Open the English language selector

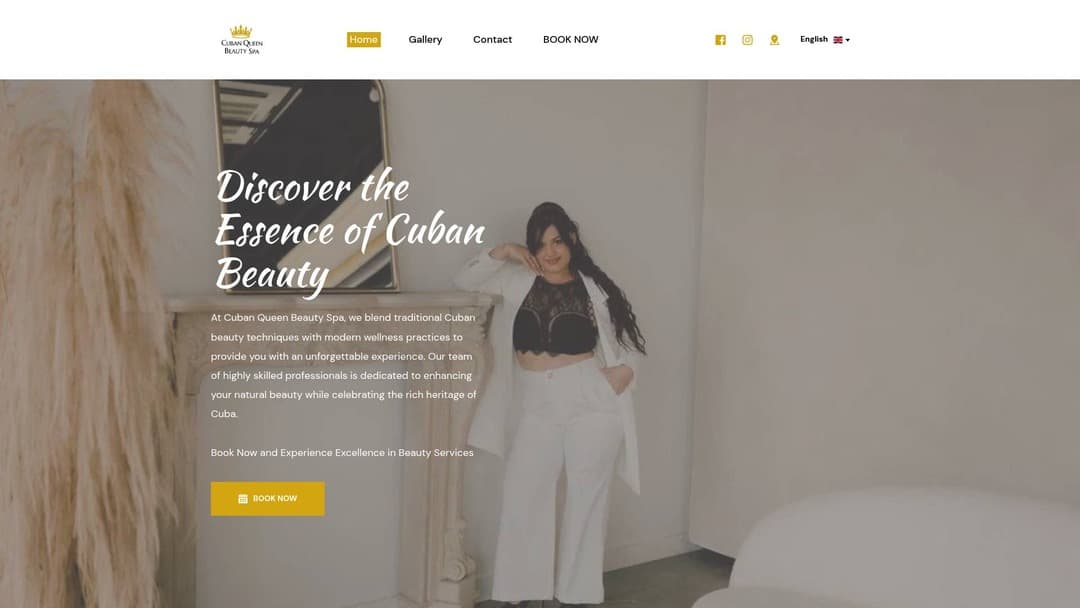click(824, 39)
